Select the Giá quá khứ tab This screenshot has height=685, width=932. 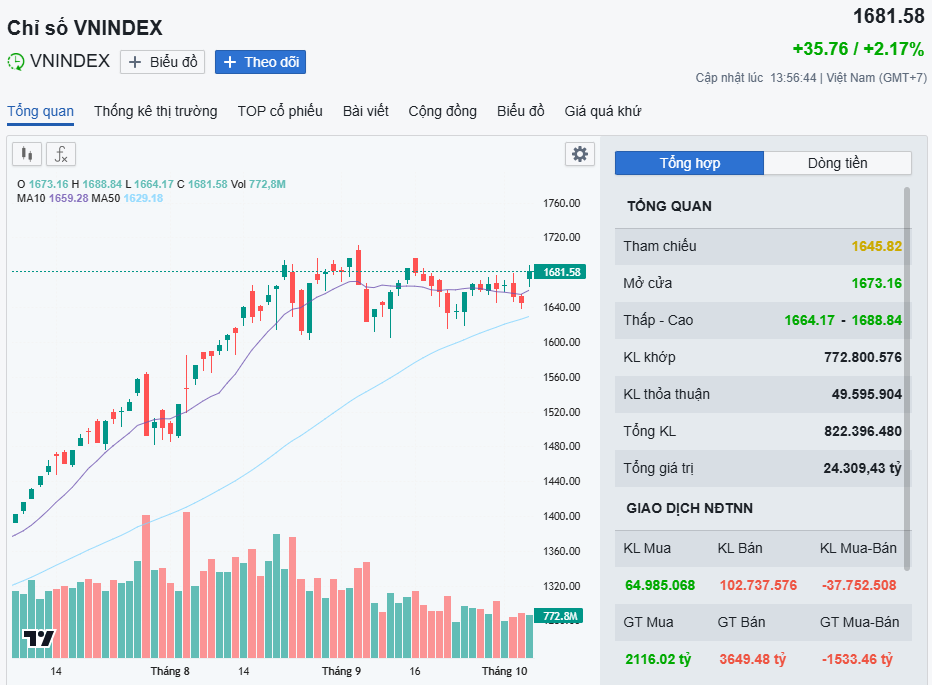(x=602, y=111)
